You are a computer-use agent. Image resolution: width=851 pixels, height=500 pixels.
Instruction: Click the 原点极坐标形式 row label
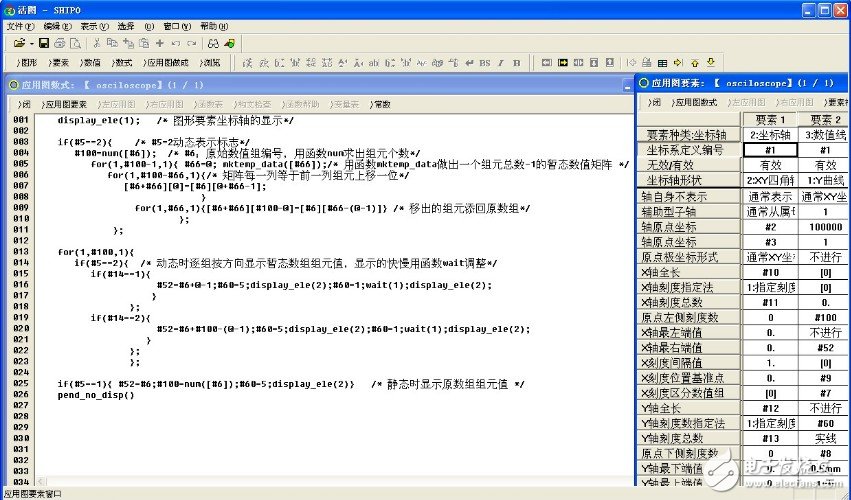click(x=688, y=257)
